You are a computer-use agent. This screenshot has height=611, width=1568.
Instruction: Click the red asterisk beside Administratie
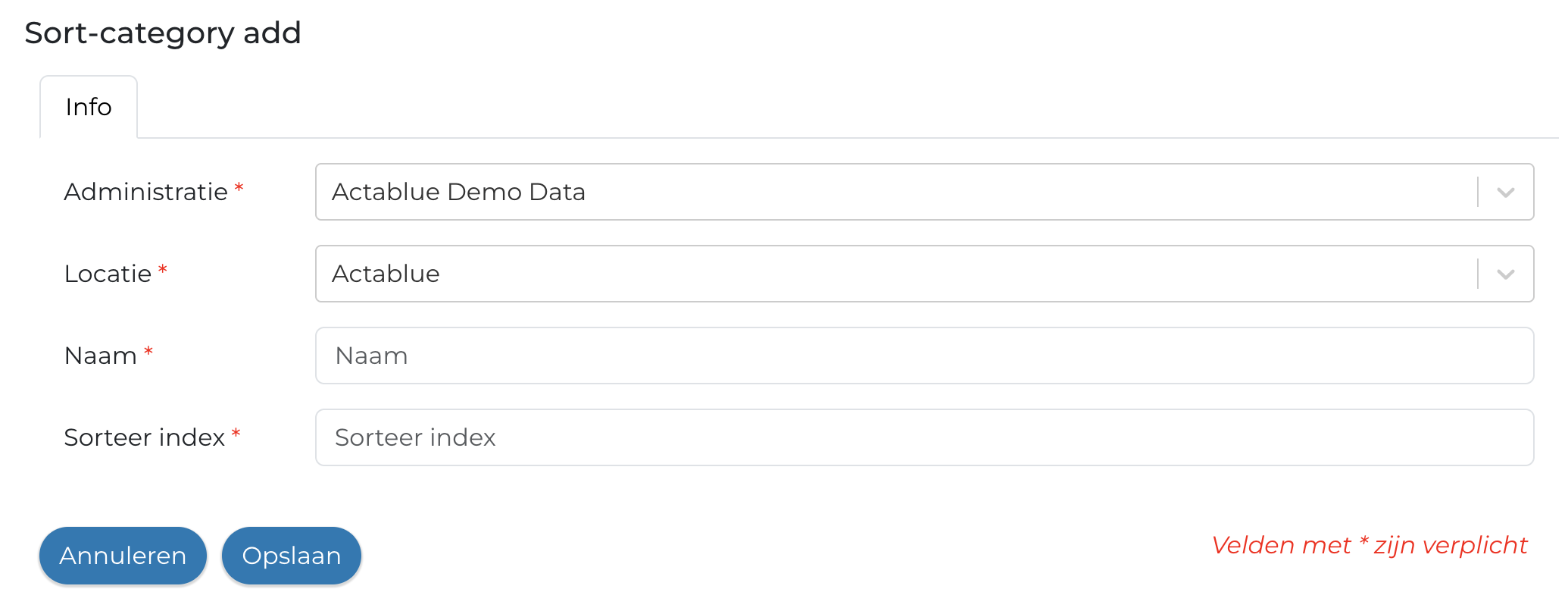tap(239, 187)
